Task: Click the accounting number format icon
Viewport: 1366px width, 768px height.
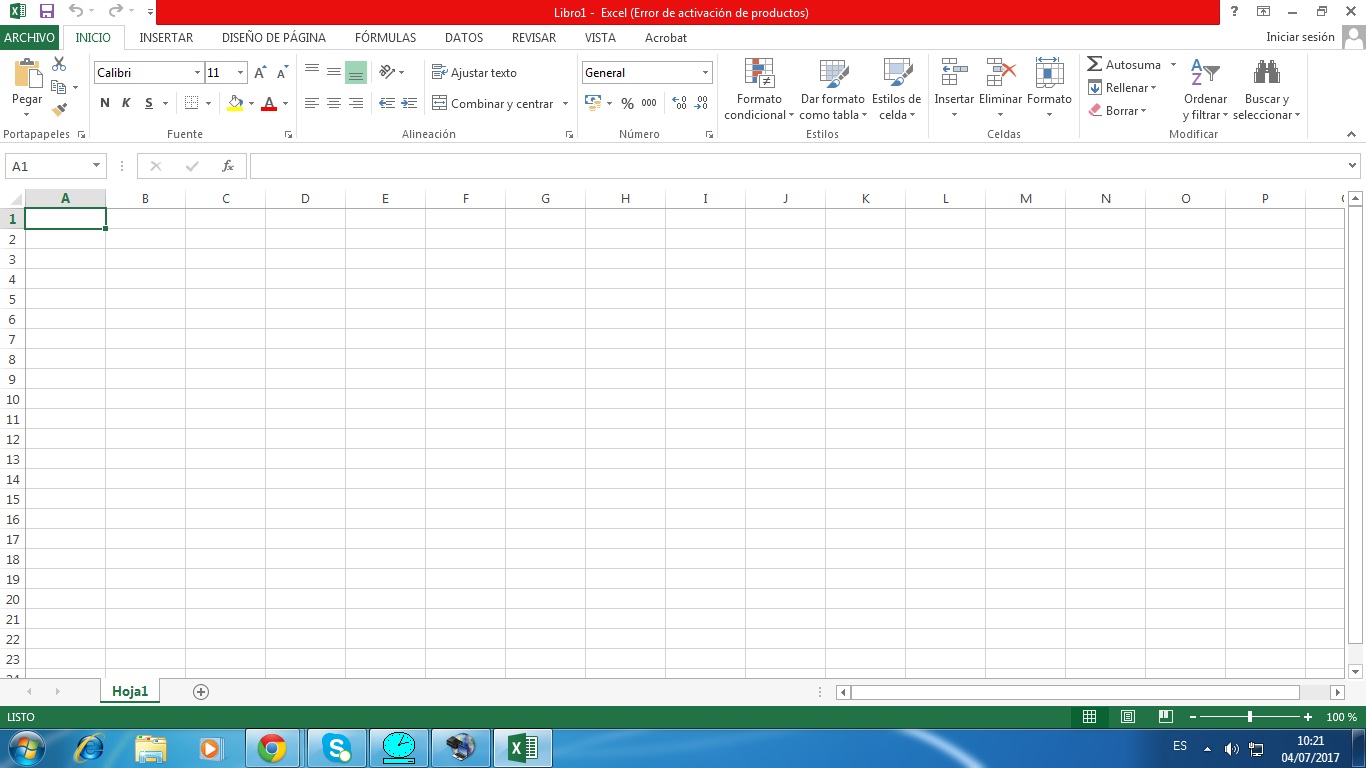Action: coord(593,103)
